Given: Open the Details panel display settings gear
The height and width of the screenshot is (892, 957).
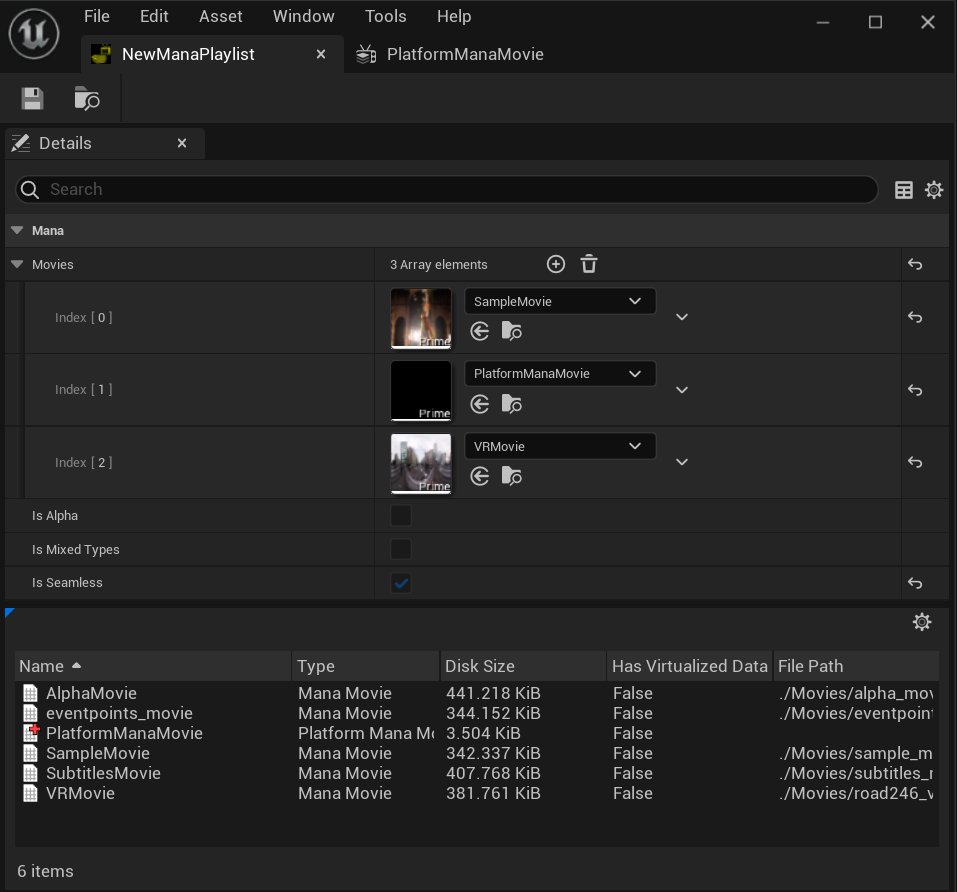Looking at the screenshot, I should click(x=934, y=189).
